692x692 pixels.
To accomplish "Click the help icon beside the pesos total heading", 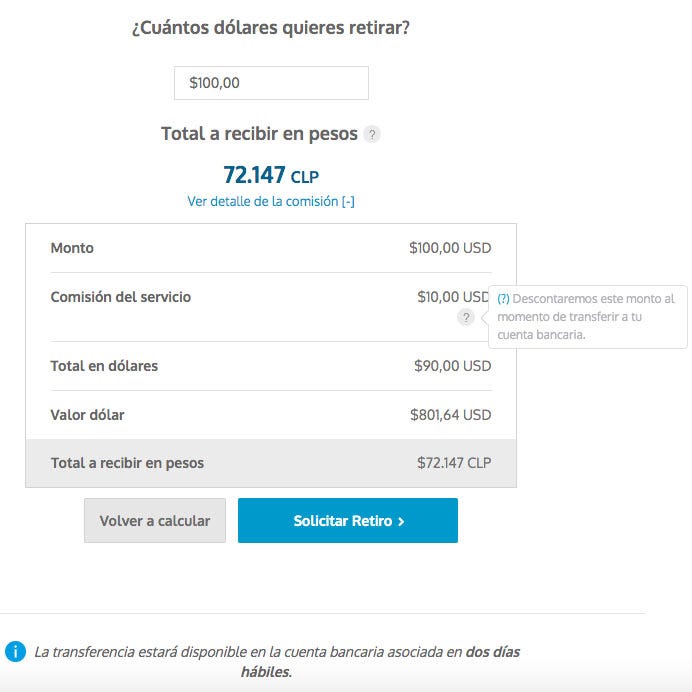I will (372, 134).
